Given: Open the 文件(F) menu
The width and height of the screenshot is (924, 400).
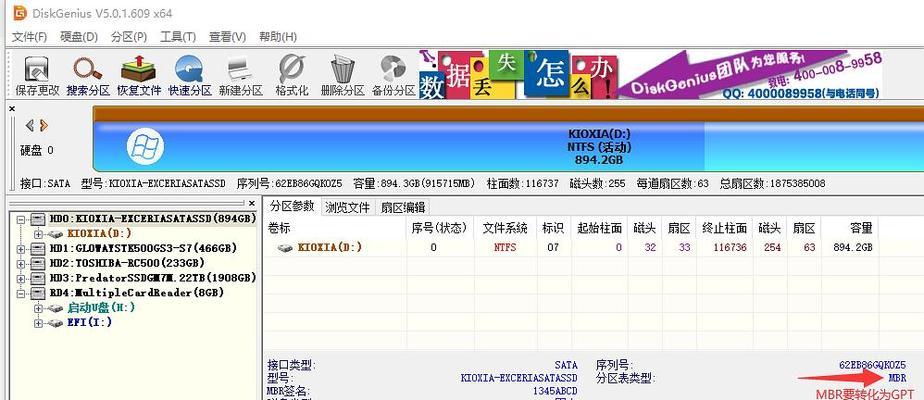Looking at the screenshot, I should click(x=29, y=37).
